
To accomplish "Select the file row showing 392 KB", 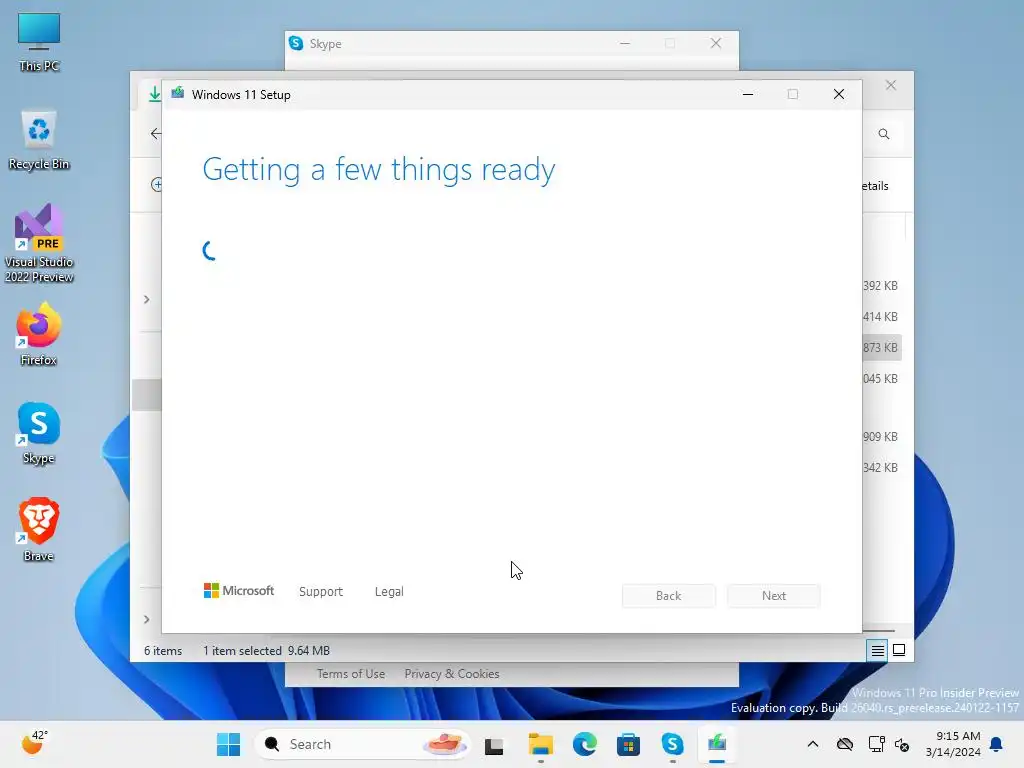I will click(882, 285).
